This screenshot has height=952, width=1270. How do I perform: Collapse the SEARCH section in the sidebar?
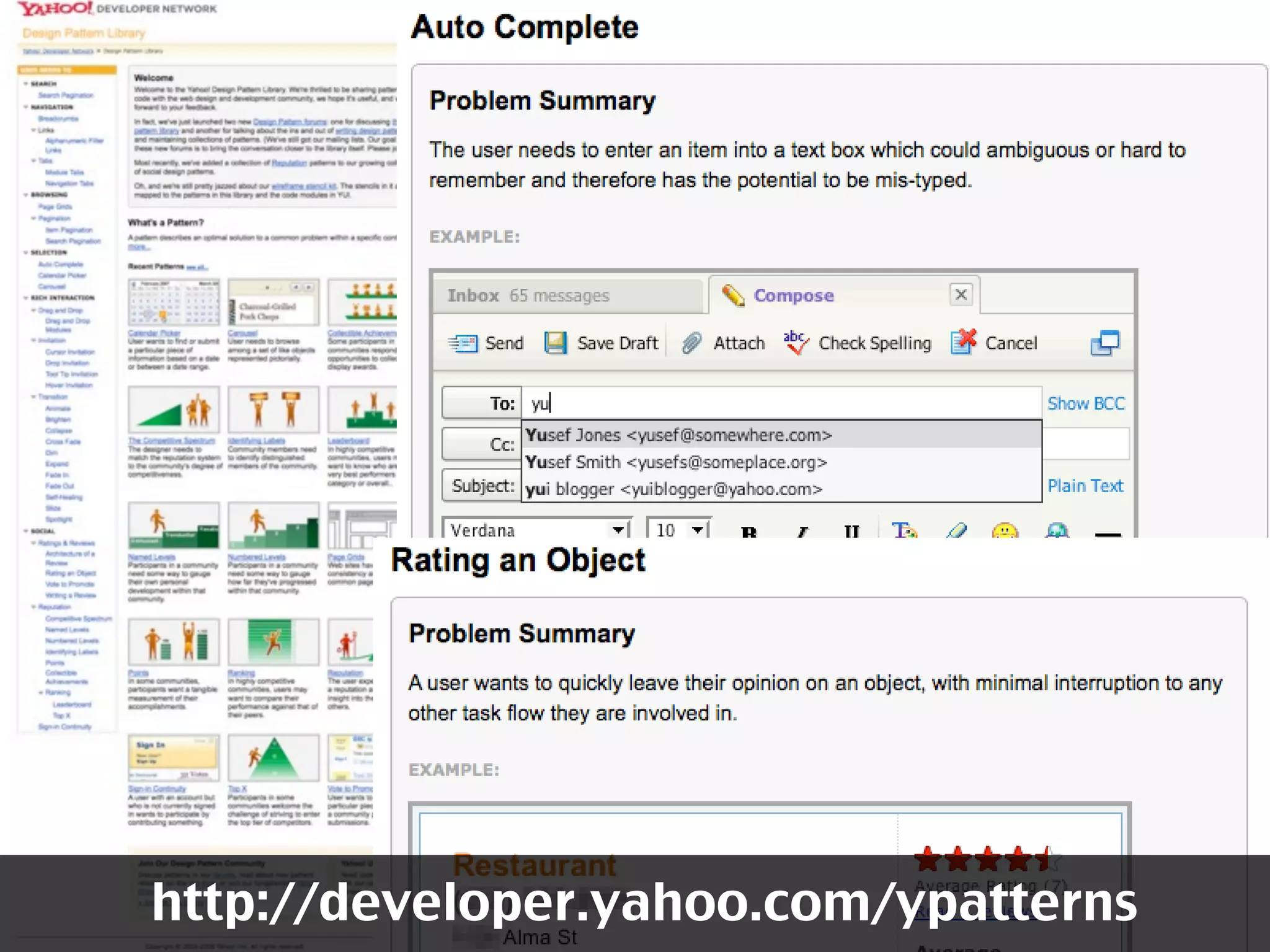26,84
